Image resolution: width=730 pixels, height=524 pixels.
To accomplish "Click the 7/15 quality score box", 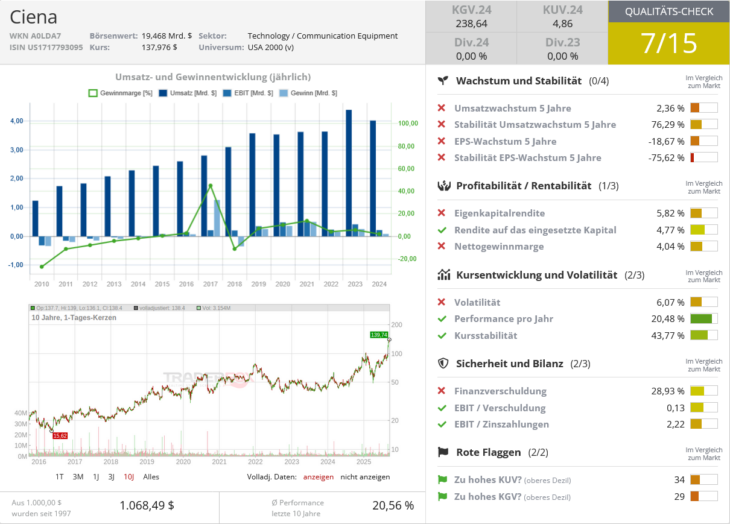I will coord(669,43).
